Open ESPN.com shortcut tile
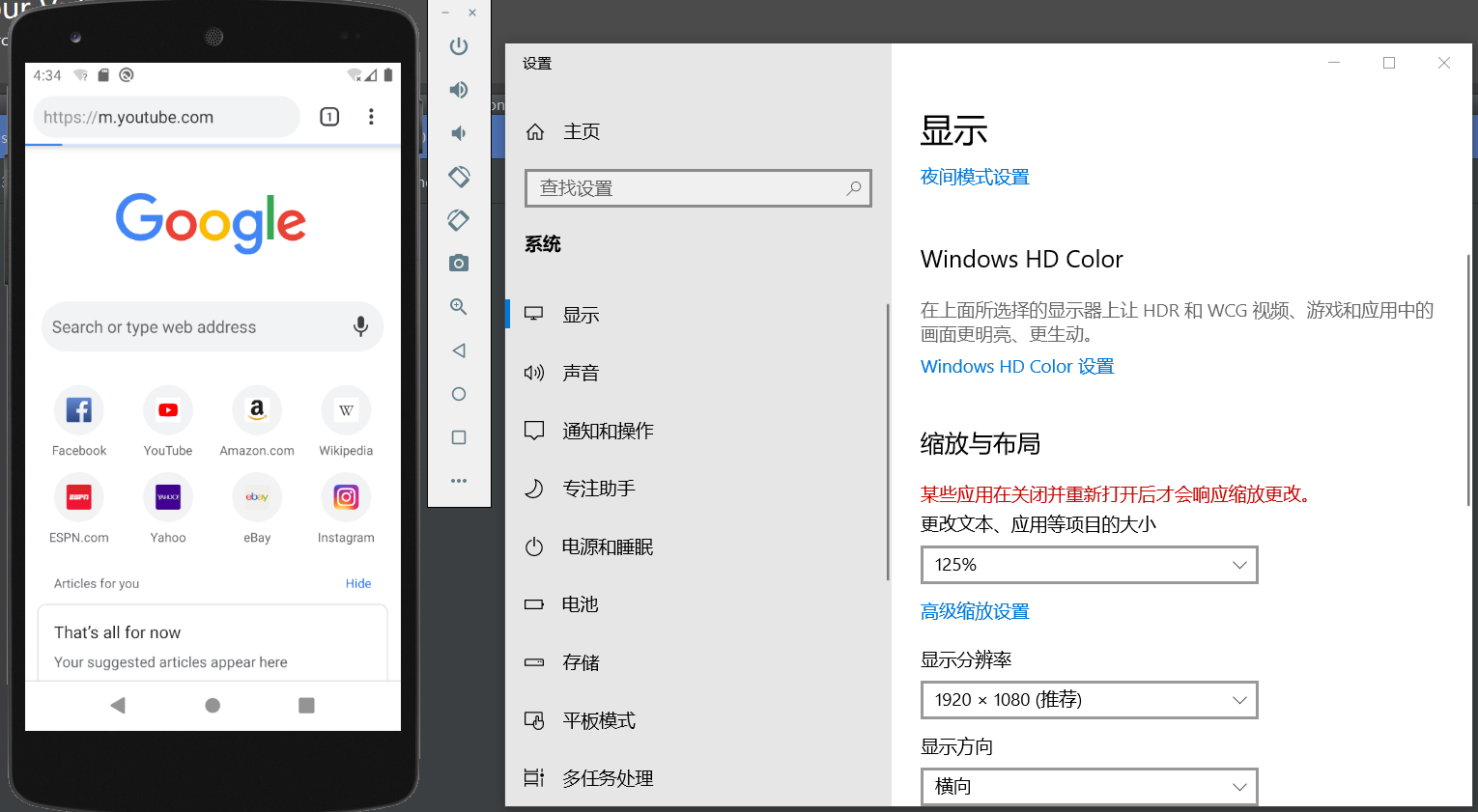Viewport: 1478px width, 812px height. [x=79, y=509]
